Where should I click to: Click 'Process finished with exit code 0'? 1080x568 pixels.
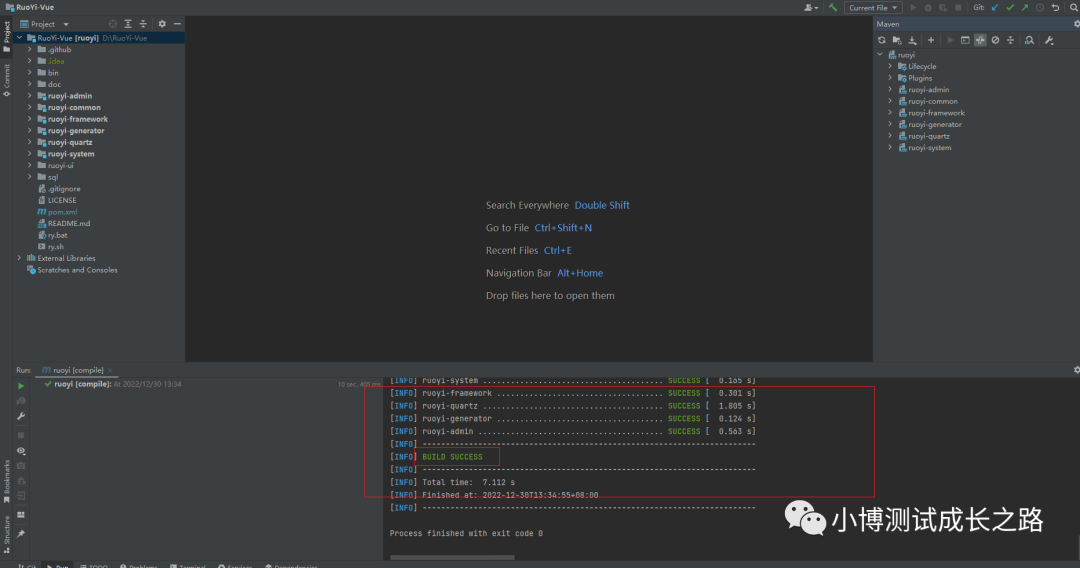click(466, 534)
